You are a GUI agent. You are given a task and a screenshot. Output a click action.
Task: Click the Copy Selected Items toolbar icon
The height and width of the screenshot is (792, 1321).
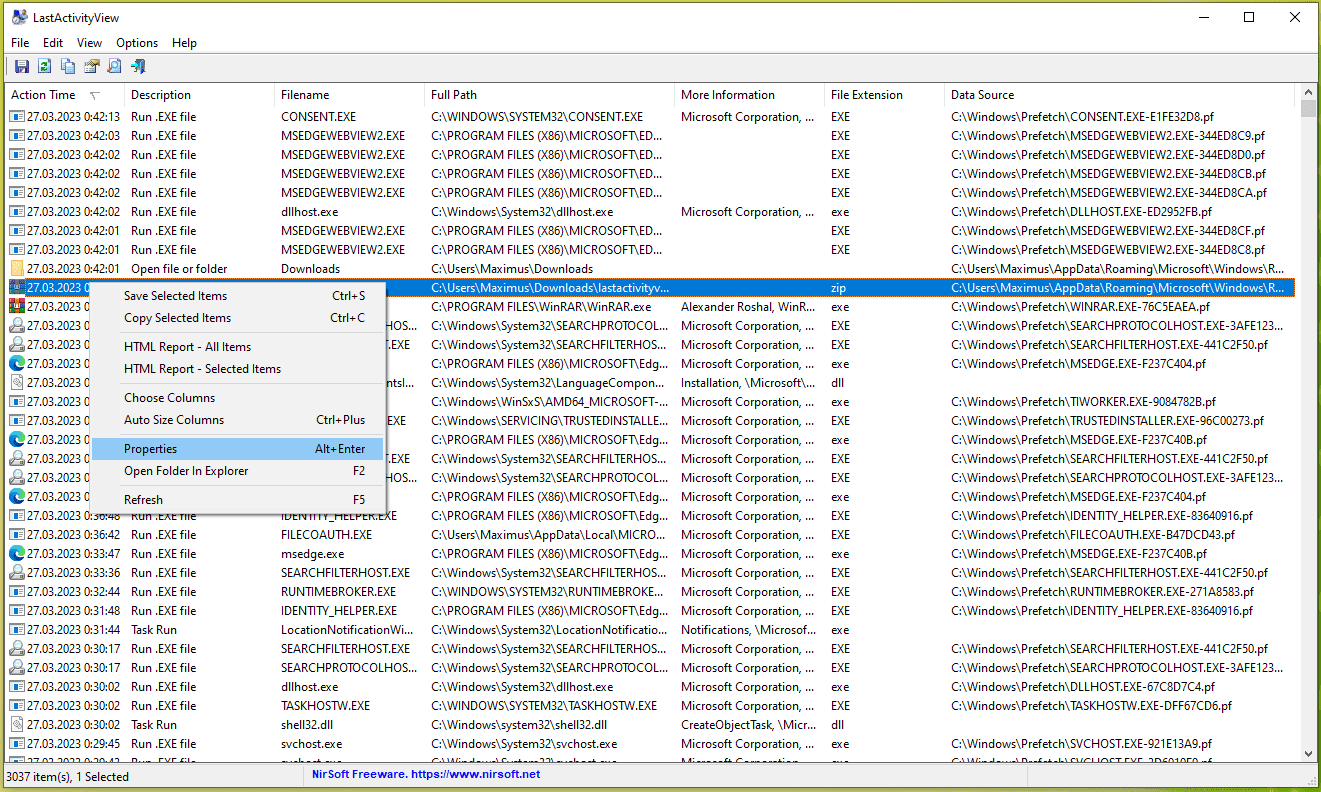coord(68,66)
